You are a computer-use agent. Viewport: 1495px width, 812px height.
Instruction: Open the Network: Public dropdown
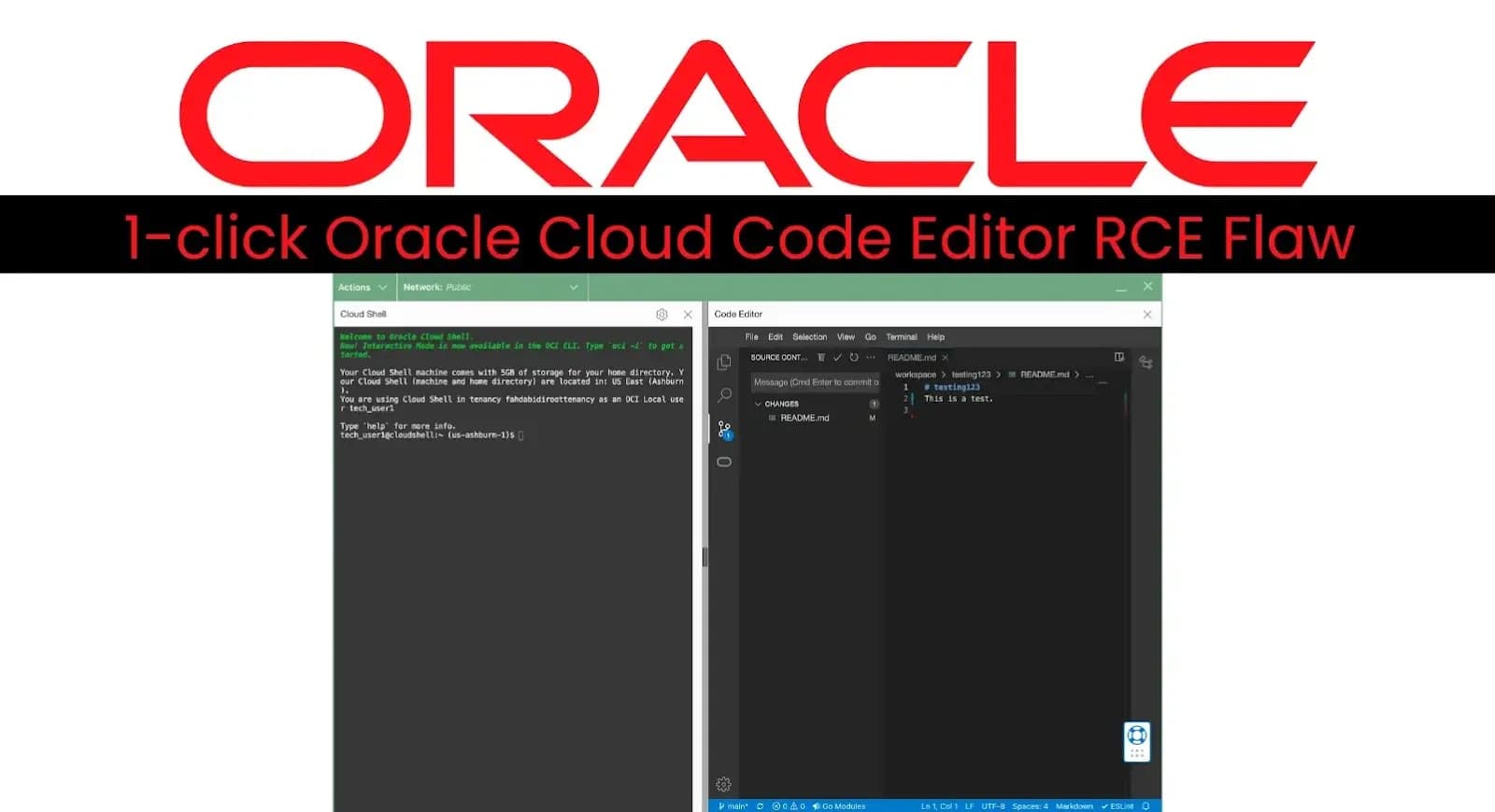(491, 287)
